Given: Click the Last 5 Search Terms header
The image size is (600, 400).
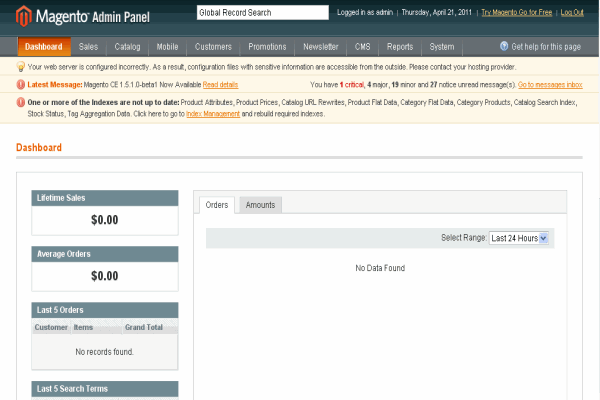Looking at the screenshot, I should coord(105,389).
